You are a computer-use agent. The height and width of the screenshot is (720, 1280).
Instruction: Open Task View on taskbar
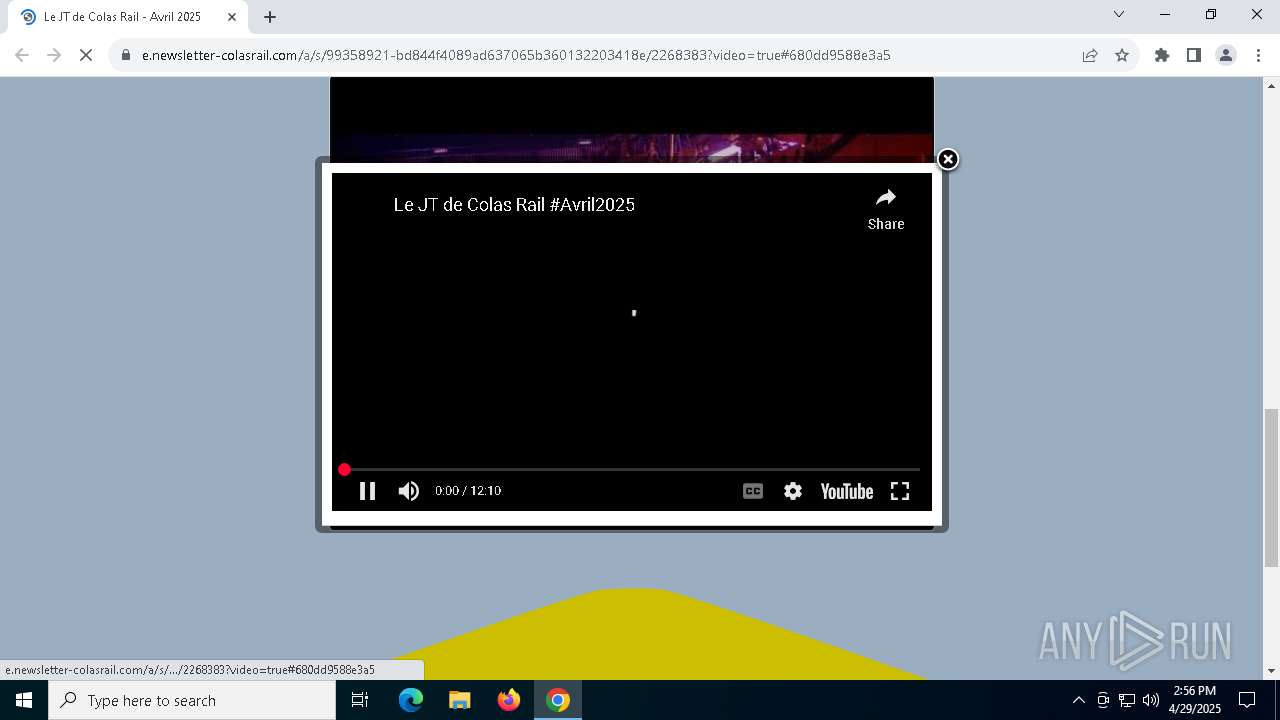pyautogui.click(x=360, y=700)
